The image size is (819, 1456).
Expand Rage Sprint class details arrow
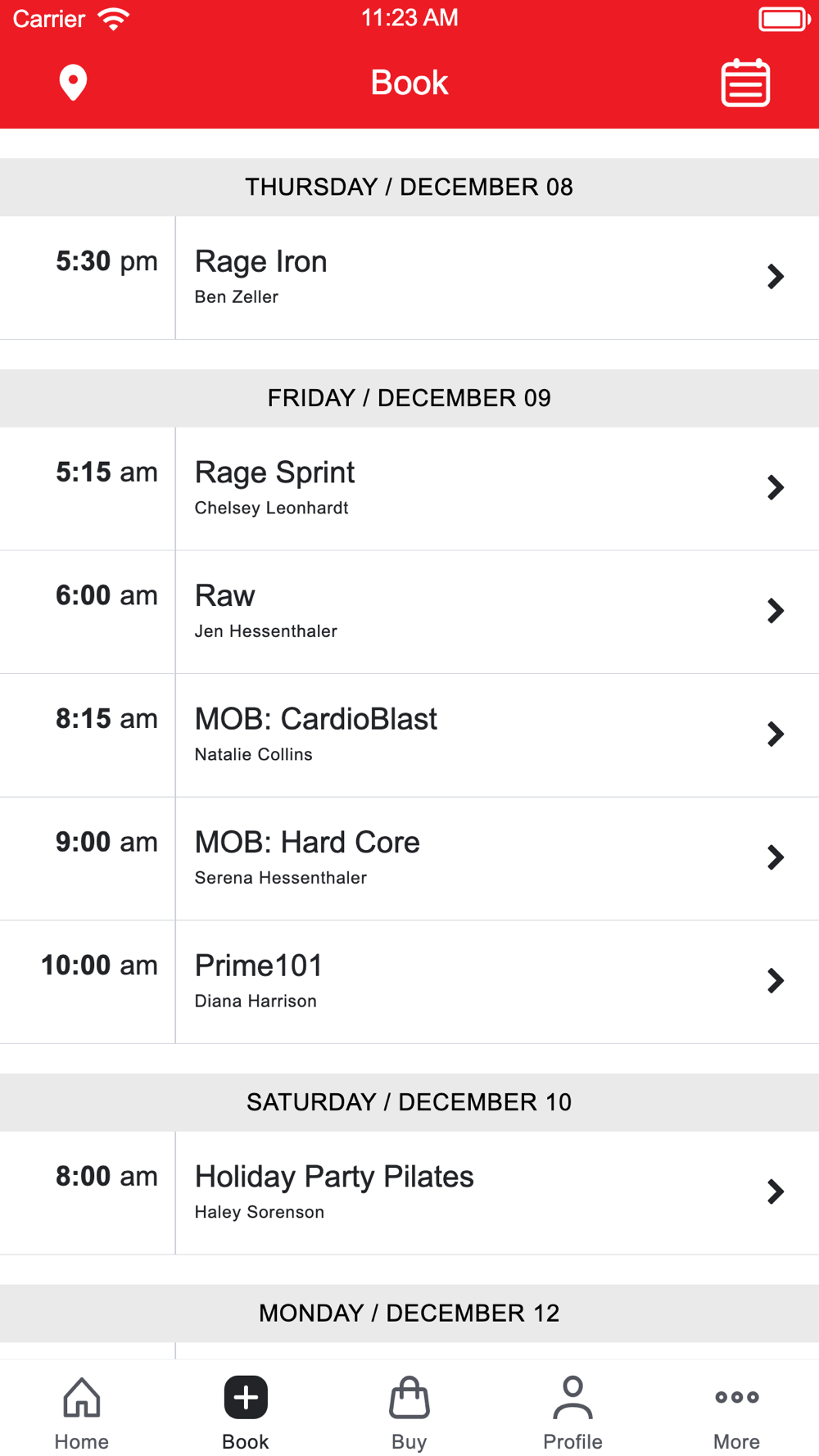(x=775, y=488)
